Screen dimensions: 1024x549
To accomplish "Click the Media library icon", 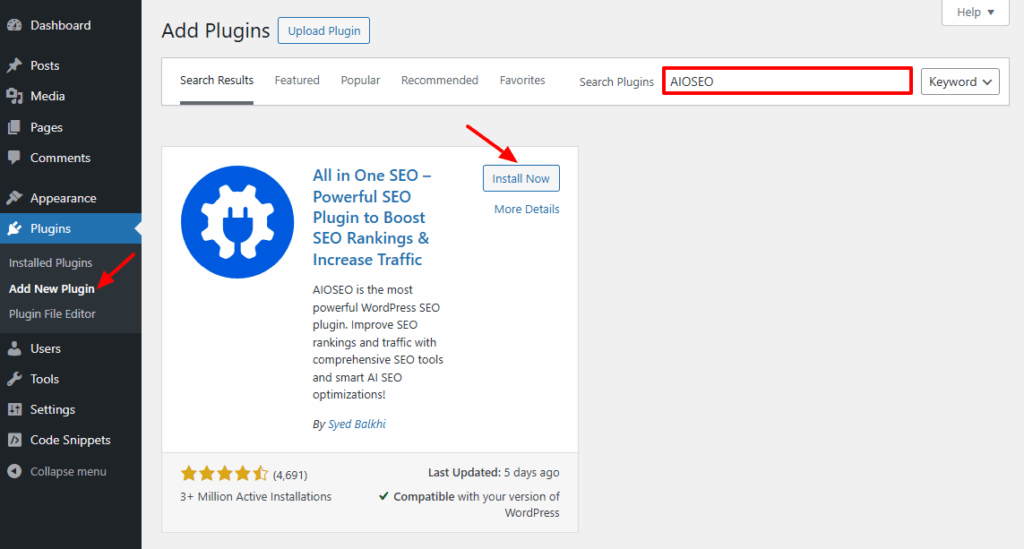I will click(x=14, y=96).
